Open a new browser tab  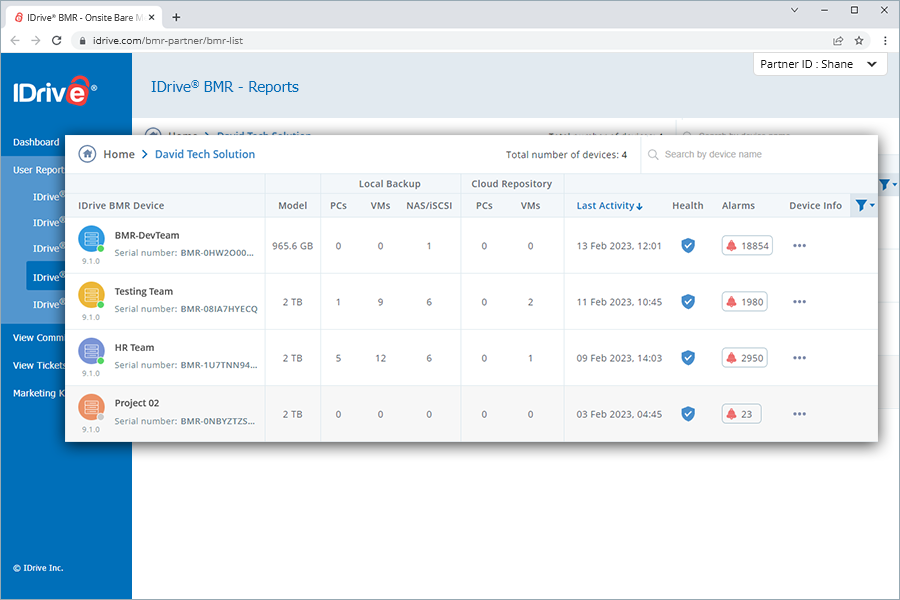pos(176,17)
